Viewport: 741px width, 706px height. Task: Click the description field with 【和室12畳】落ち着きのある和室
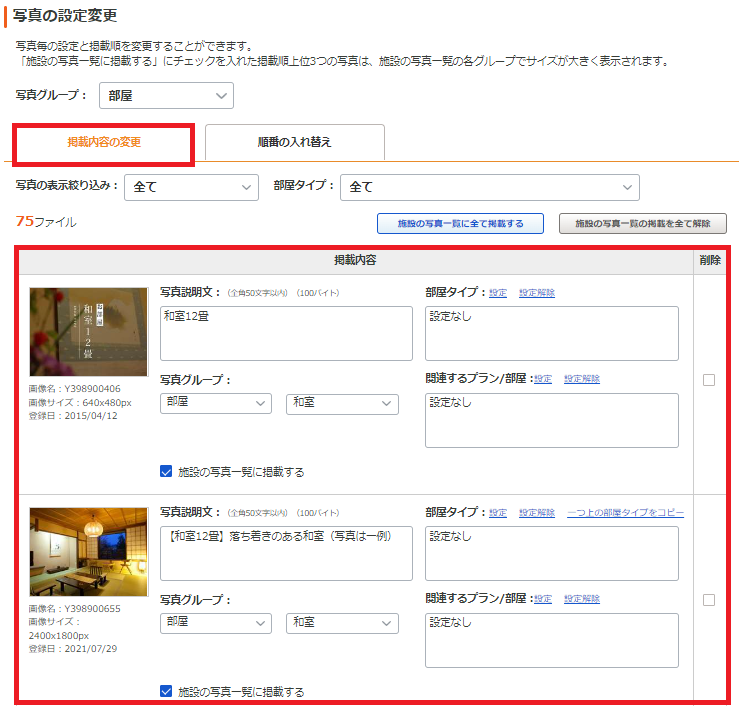pos(286,553)
